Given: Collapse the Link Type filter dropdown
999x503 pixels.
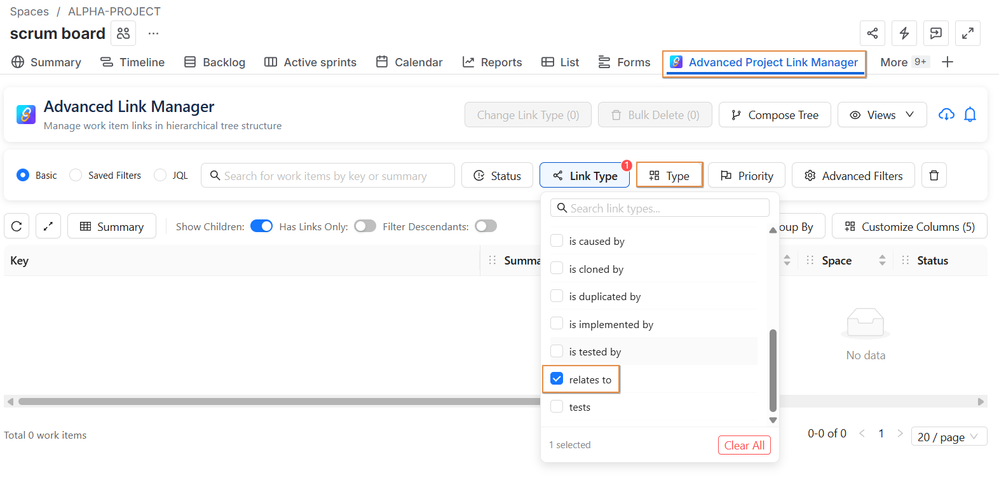Looking at the screenshot, I should tap(584, 175).
